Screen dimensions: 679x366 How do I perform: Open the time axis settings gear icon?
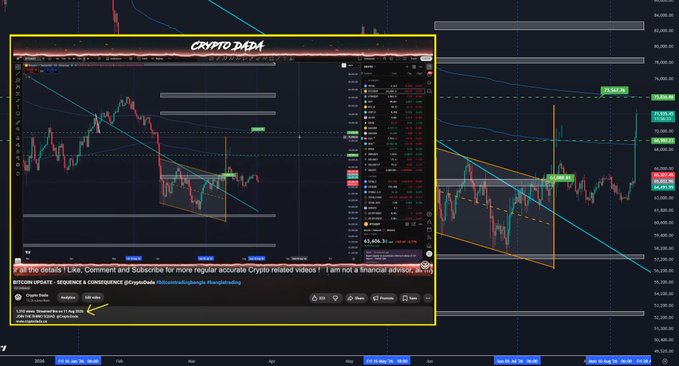665,361
